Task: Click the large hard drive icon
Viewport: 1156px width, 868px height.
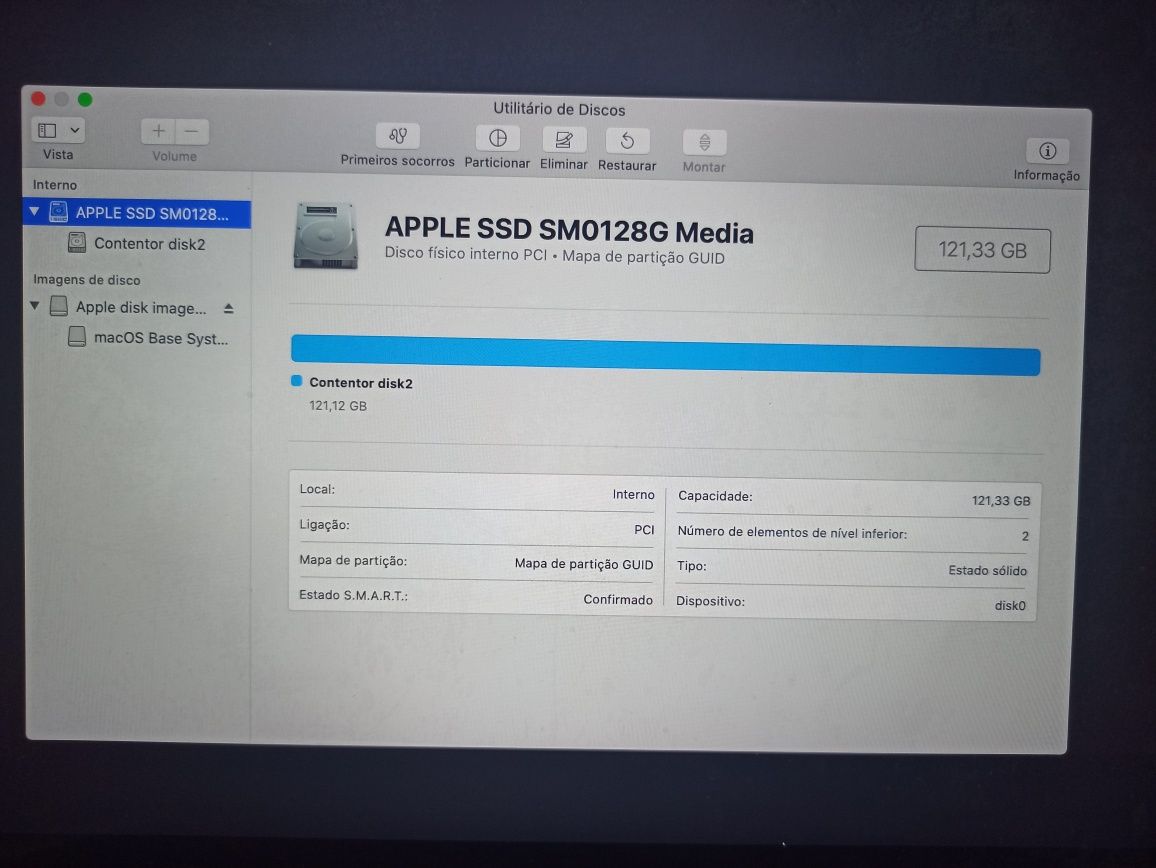Action: point(325,236)
